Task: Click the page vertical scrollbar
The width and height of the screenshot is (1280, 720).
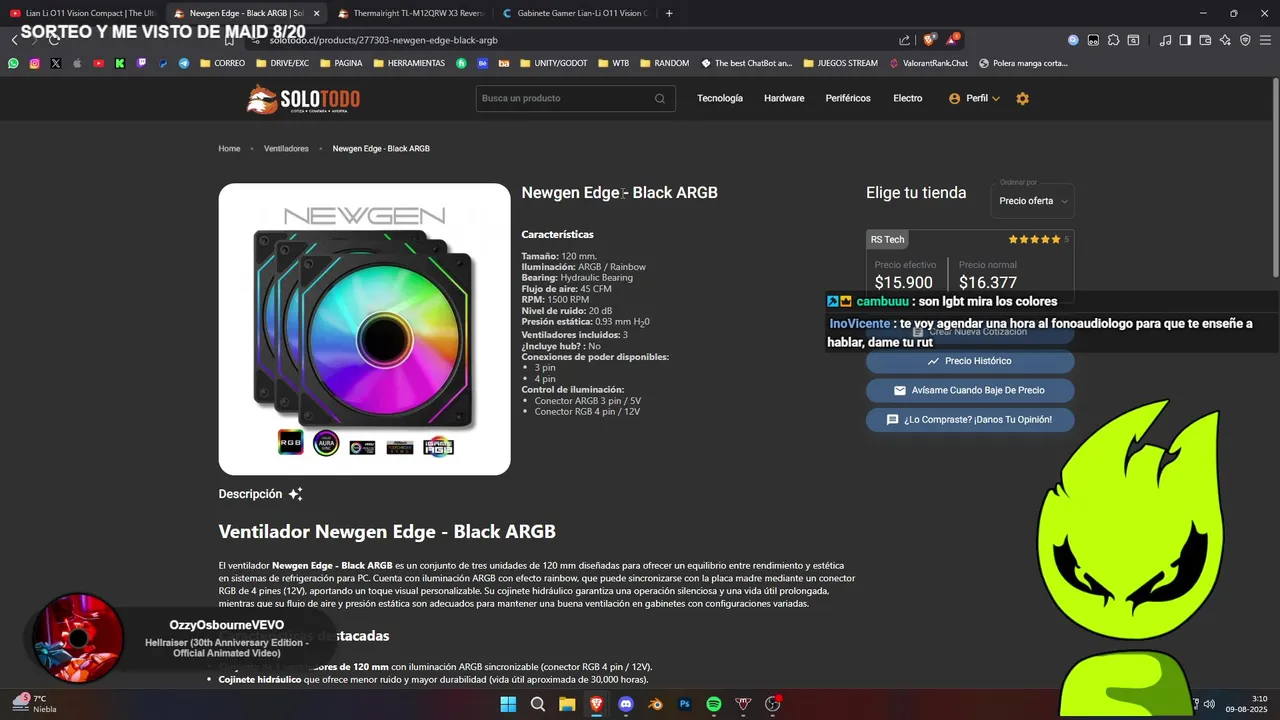Action: [1275, 180]
